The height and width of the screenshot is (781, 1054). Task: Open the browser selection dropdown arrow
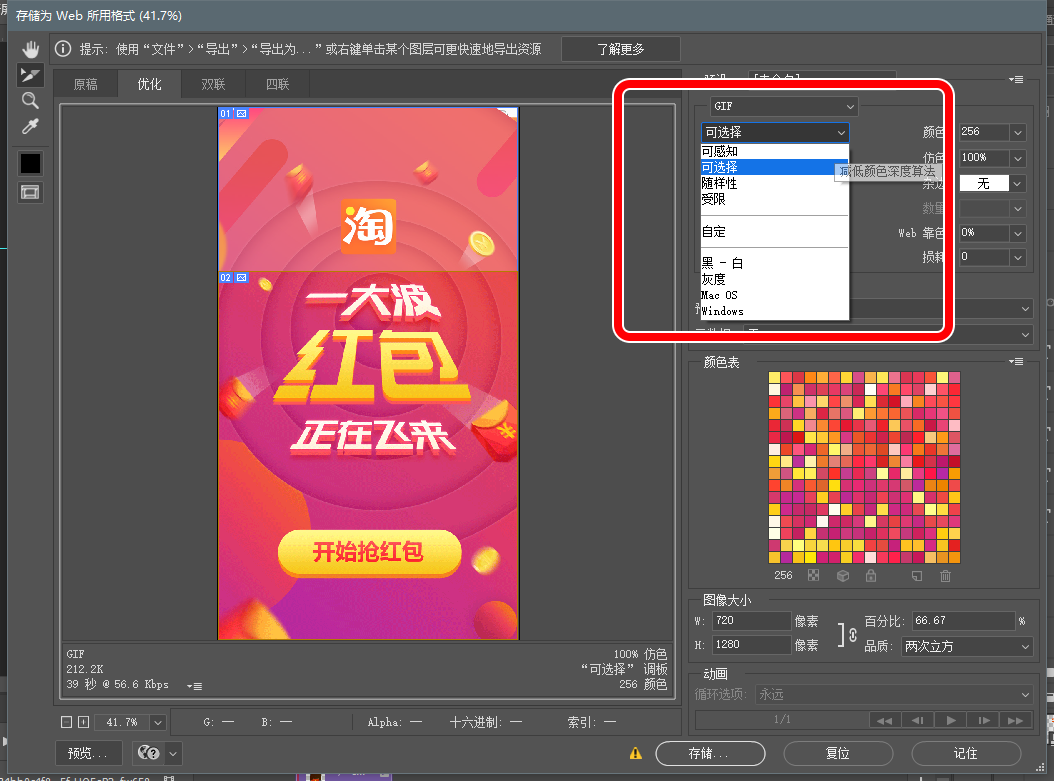173,753
